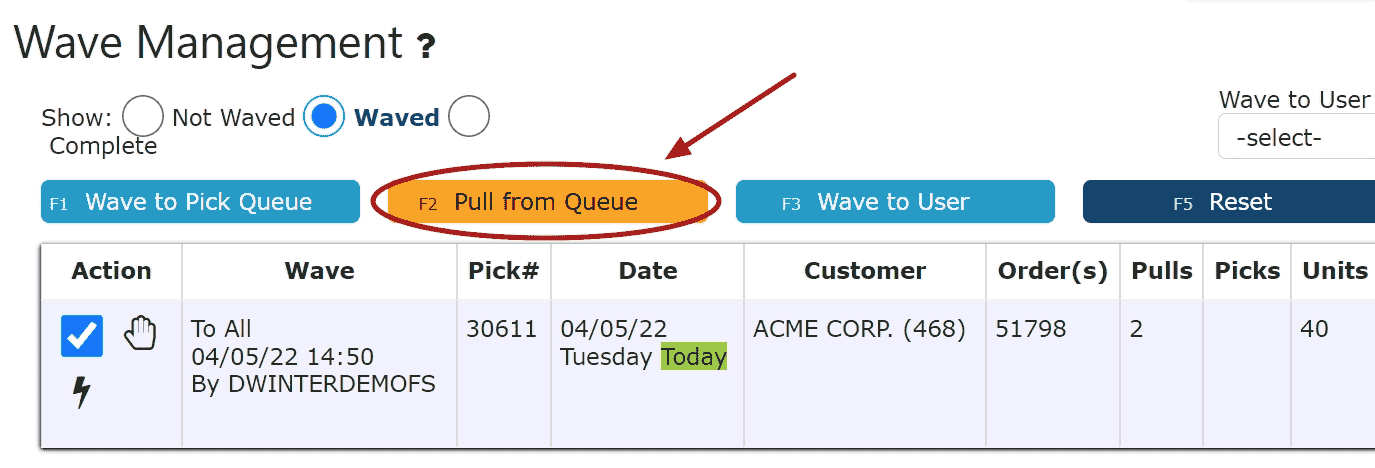1375x468 pixels.
Task: Click order number 51798
Action: [x=1031, y=329]
